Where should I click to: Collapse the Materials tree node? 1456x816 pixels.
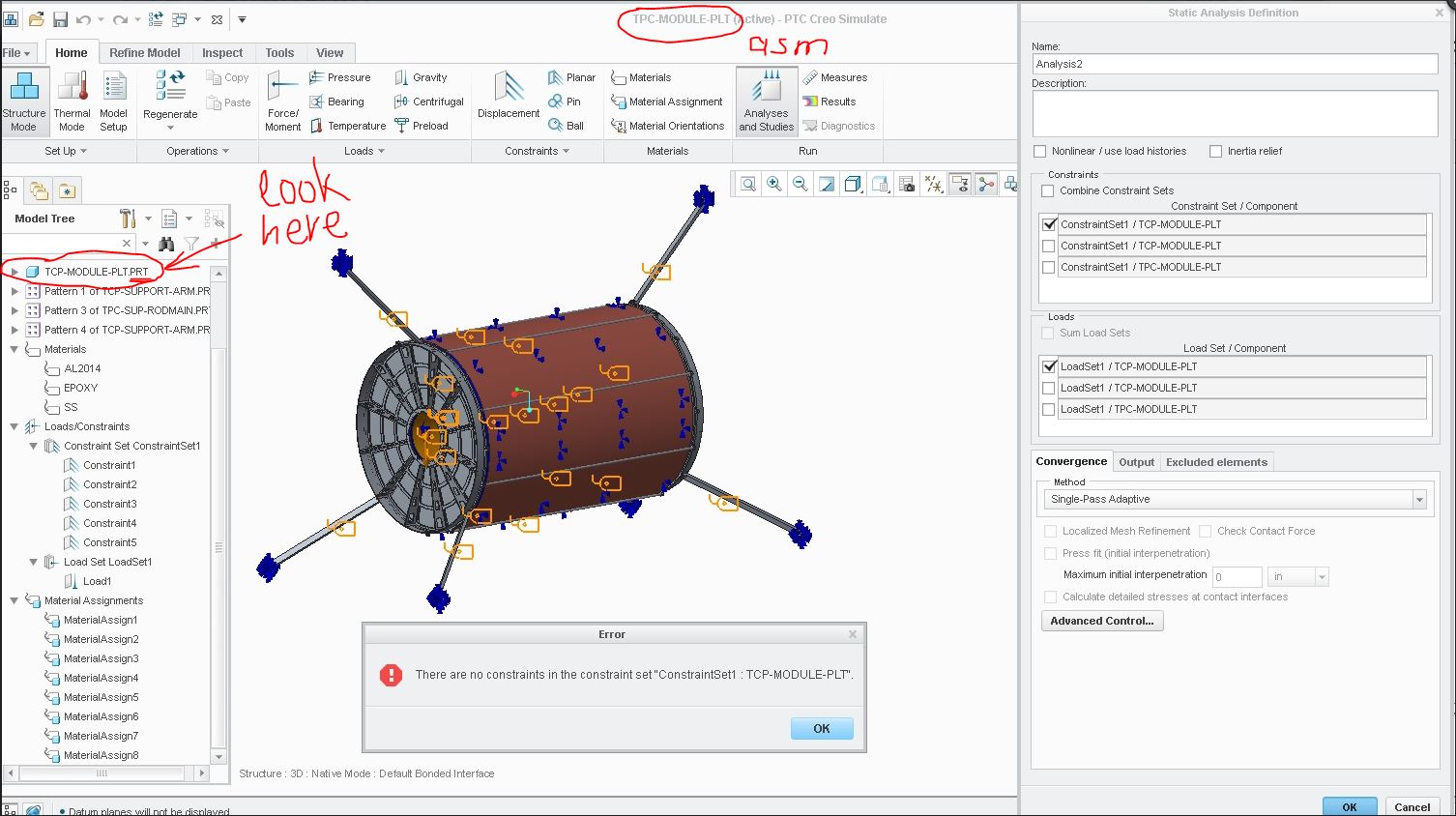(x=15, y=349)
